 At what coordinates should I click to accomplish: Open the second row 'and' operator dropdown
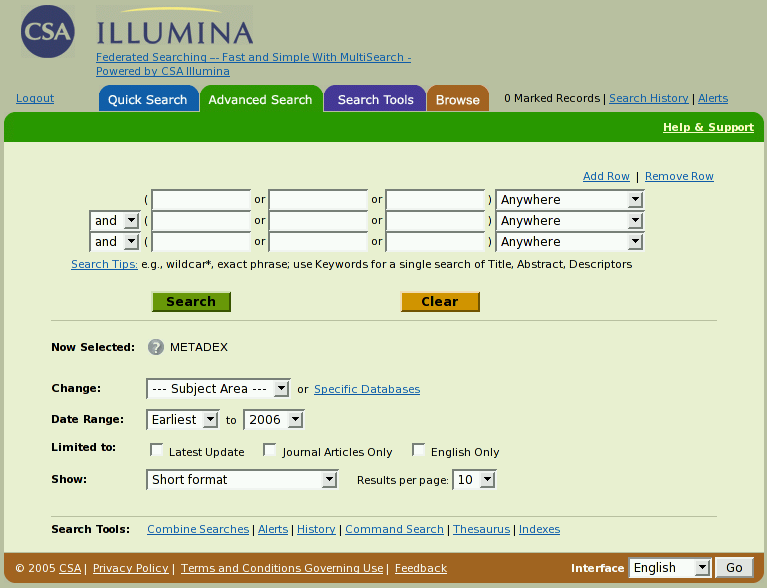pyautogui.click(x=115, y=221)
